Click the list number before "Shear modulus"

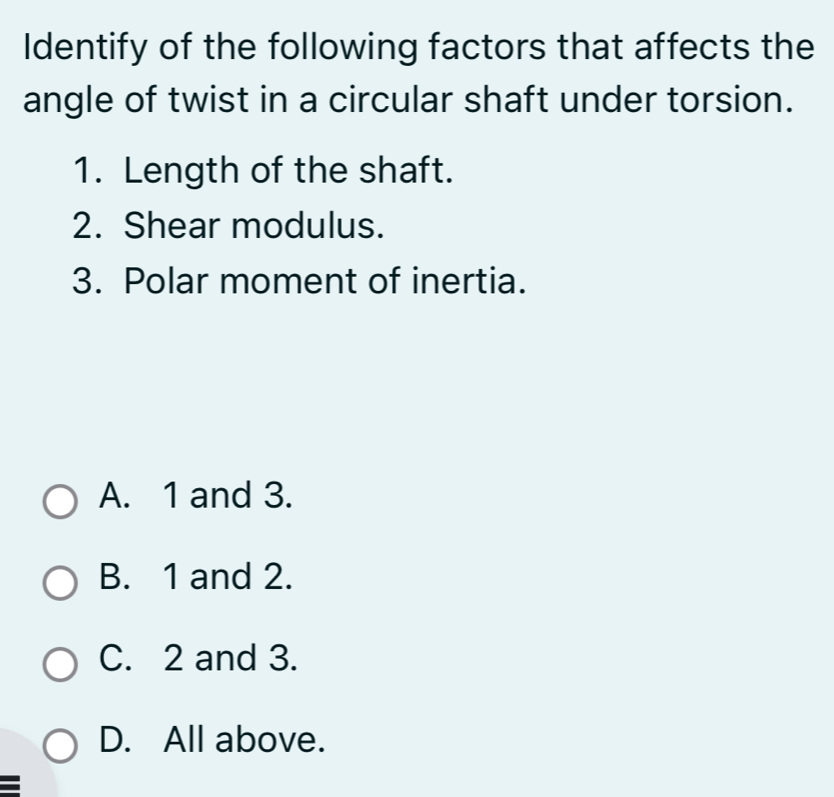[x=89, y=226]
